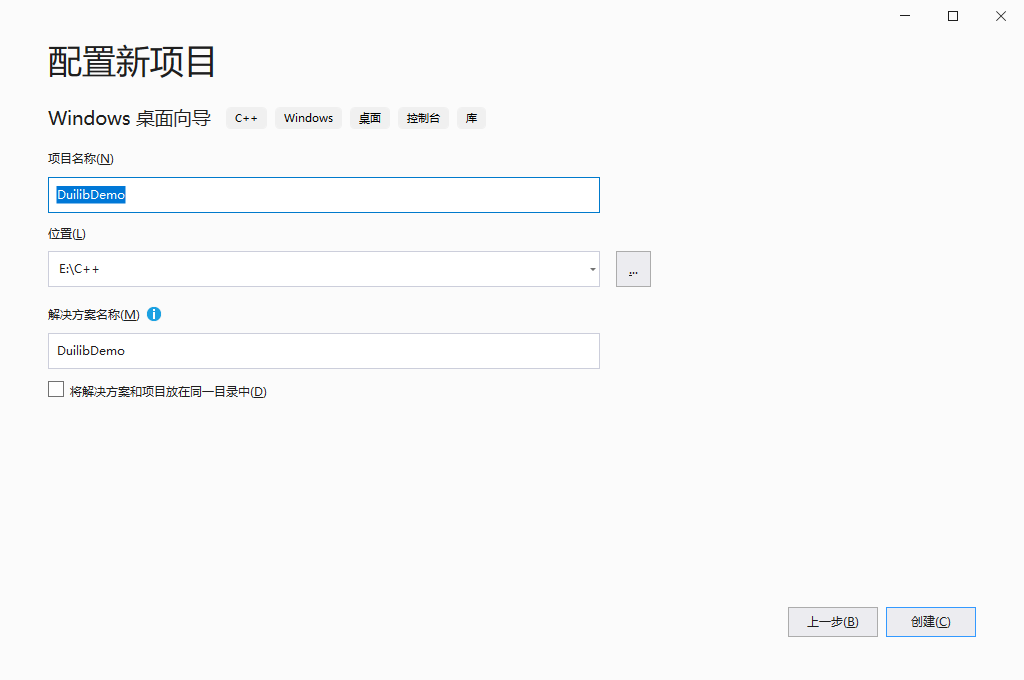This screenshot has width=1024, height=680.
Task: Click inside the E:\C++ location combo box
Action: coord(310,269)
